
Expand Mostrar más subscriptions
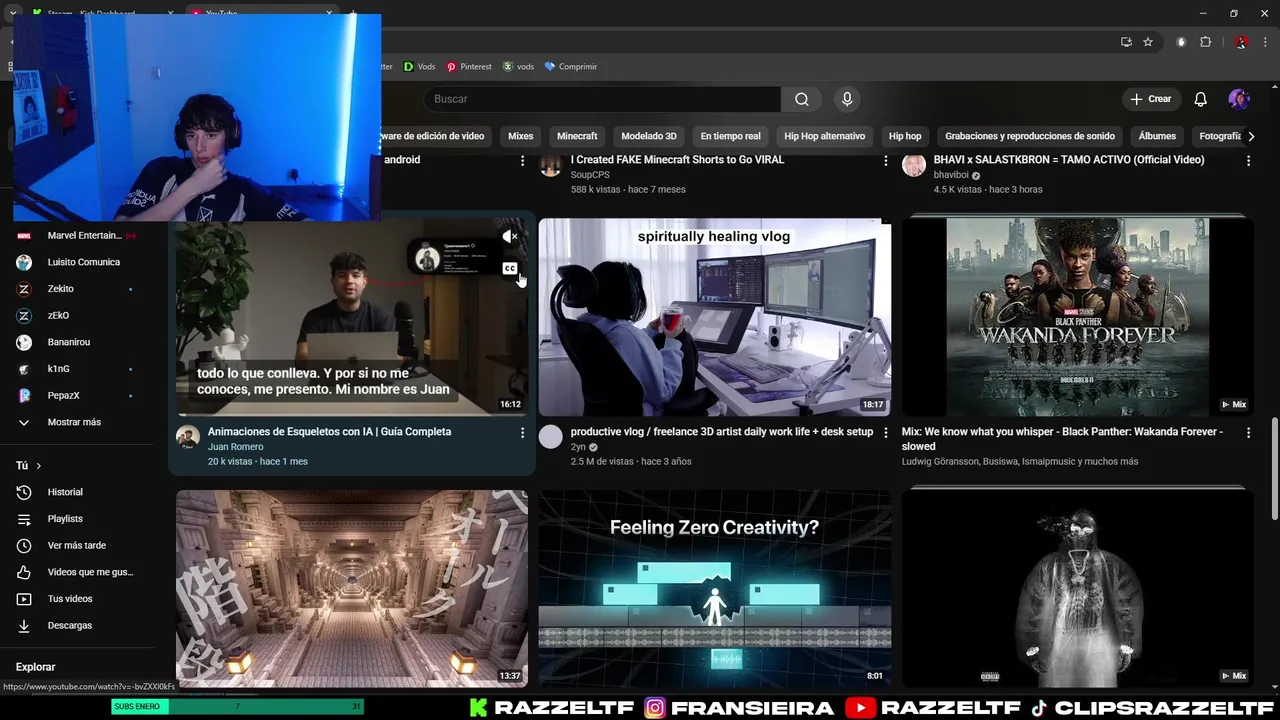[76, 422]
